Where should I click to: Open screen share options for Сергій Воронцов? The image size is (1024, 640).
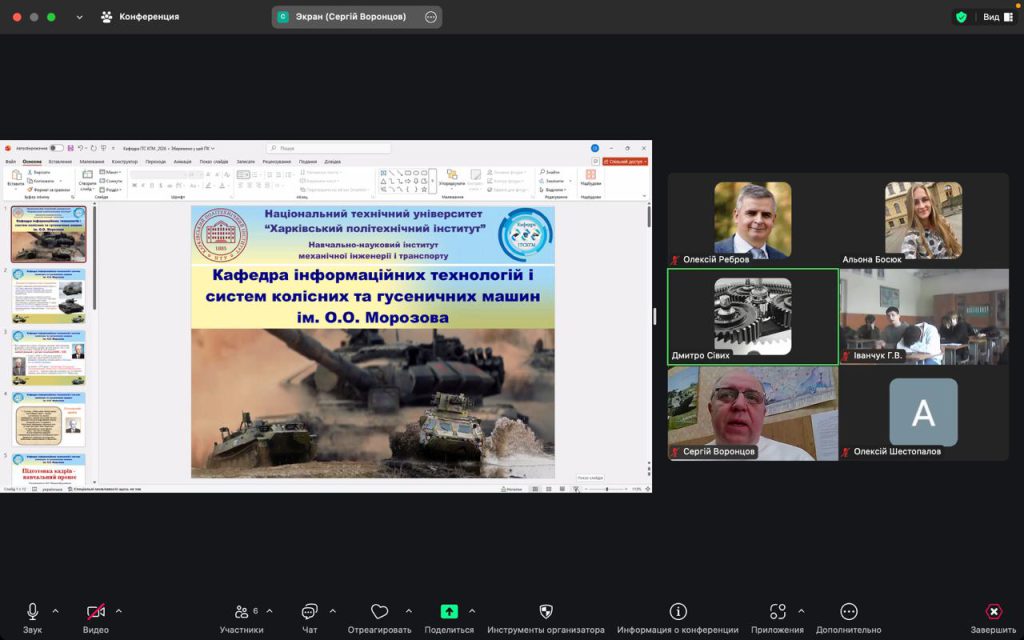point(431,17)
